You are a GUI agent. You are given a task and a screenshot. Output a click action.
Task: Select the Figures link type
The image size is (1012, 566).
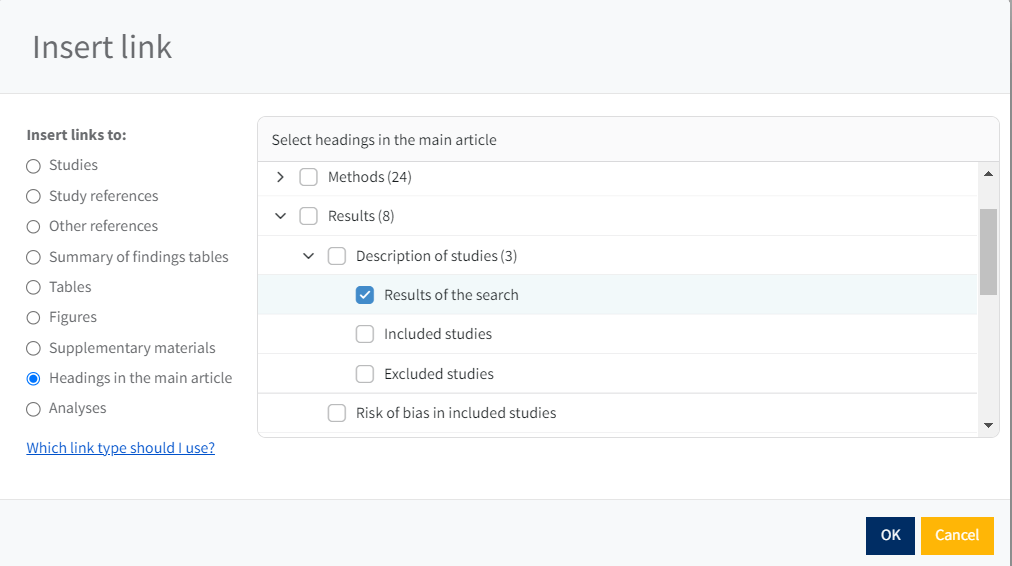coord(34,318)
